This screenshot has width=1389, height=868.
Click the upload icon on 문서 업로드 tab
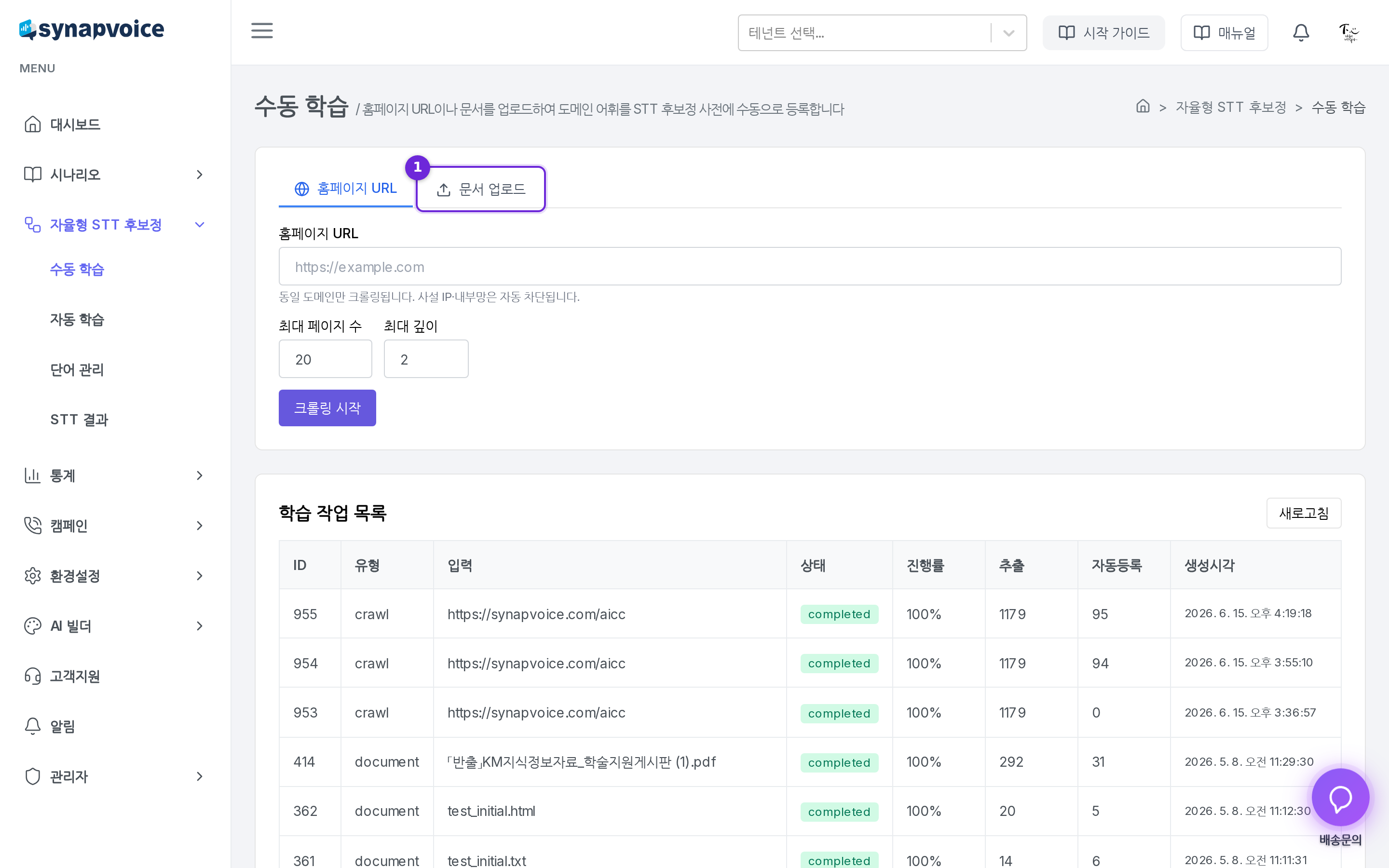444,190
